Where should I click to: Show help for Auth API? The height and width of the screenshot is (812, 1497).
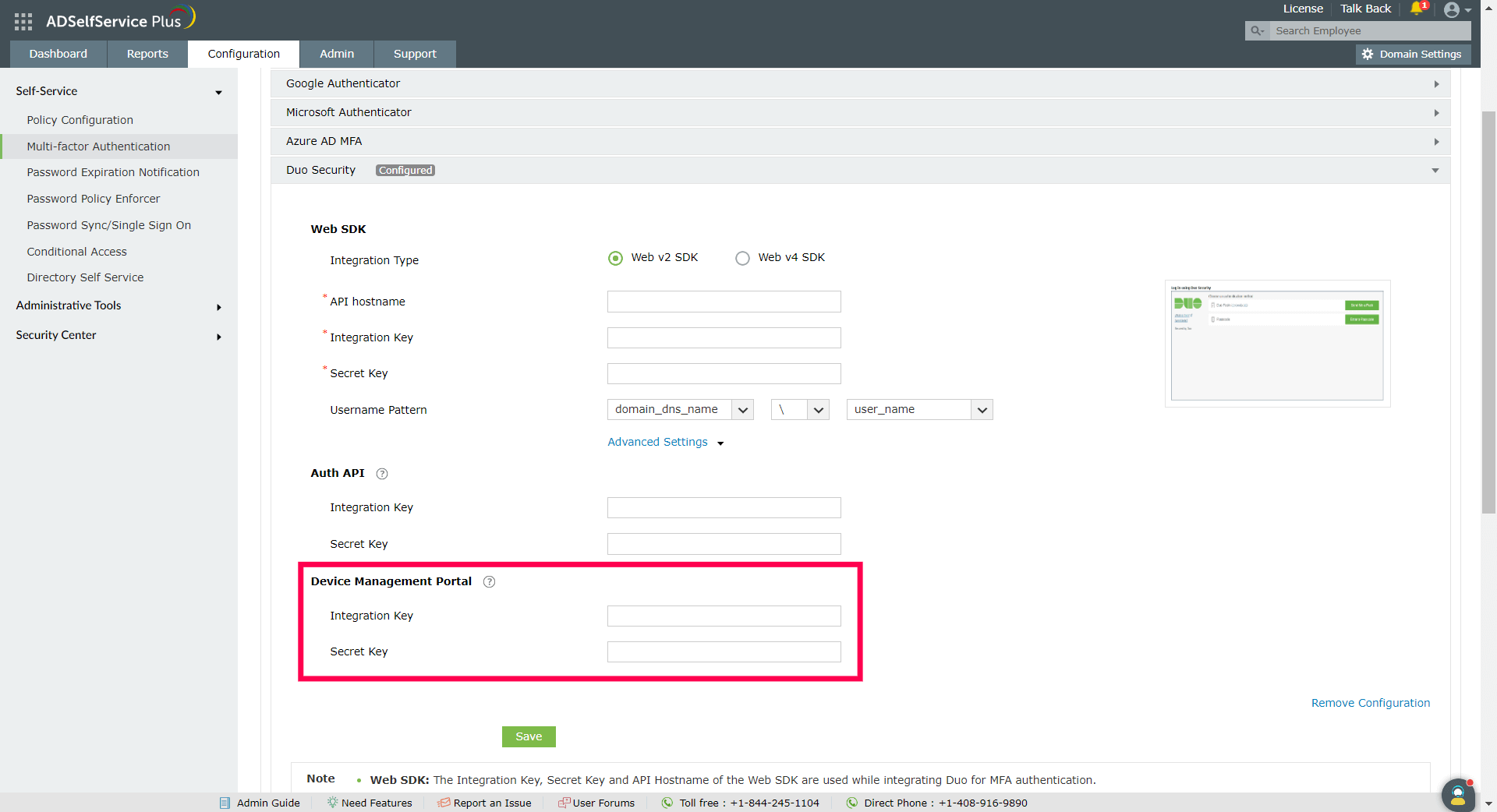click(382, 474)
